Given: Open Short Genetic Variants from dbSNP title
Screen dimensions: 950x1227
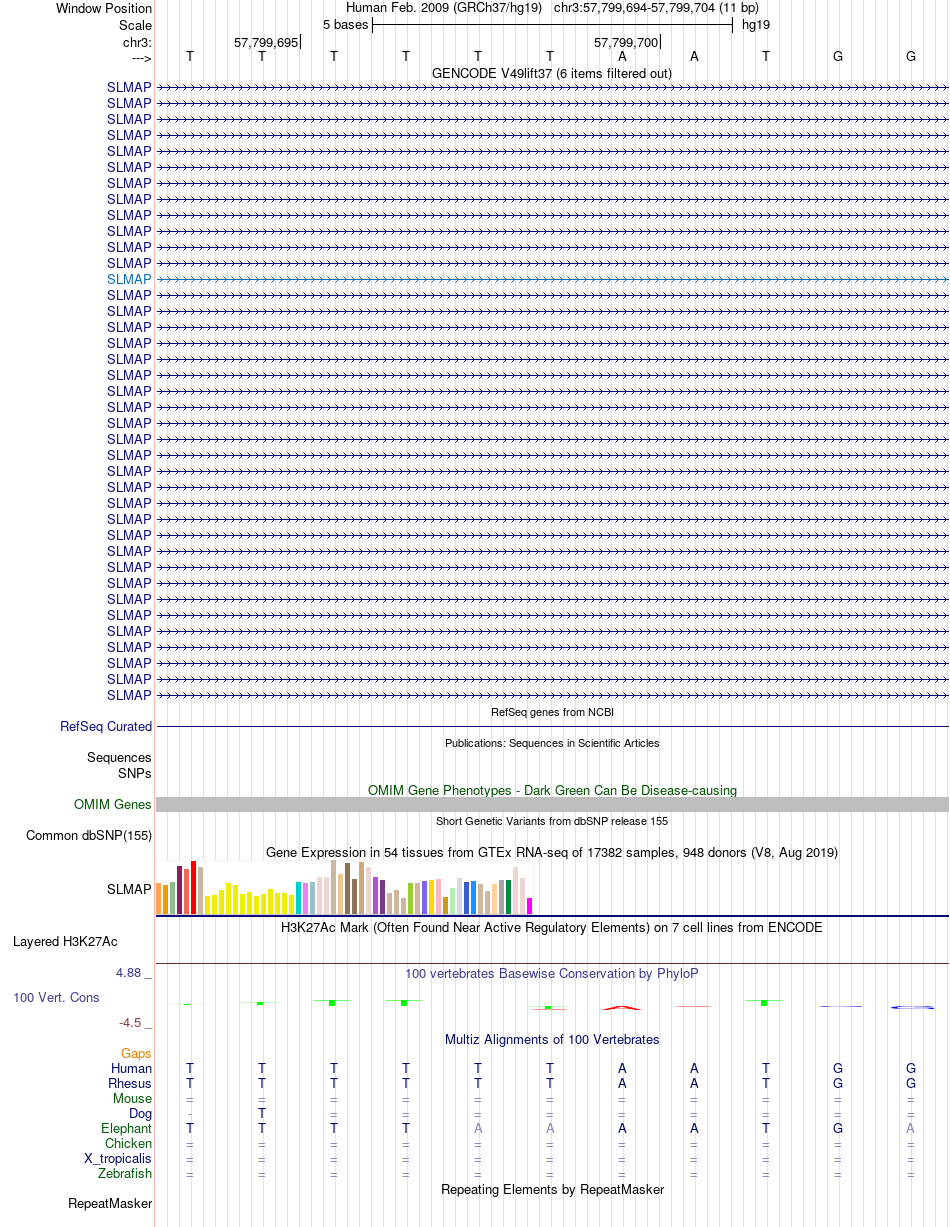Looking at the screenshot, I should click(552, 821).
